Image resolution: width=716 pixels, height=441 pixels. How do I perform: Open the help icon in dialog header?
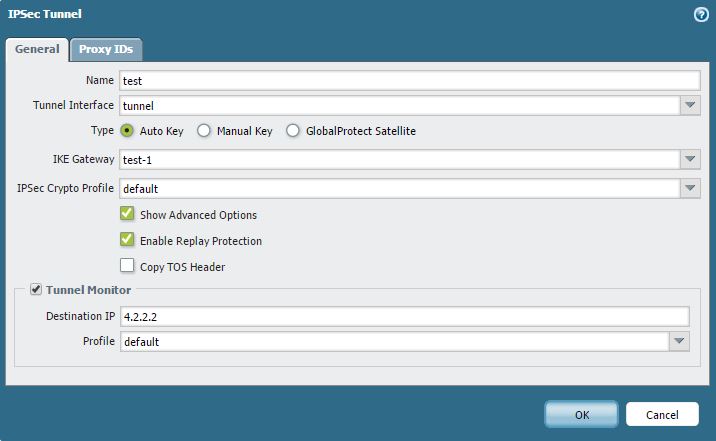[x=701, y=15]
